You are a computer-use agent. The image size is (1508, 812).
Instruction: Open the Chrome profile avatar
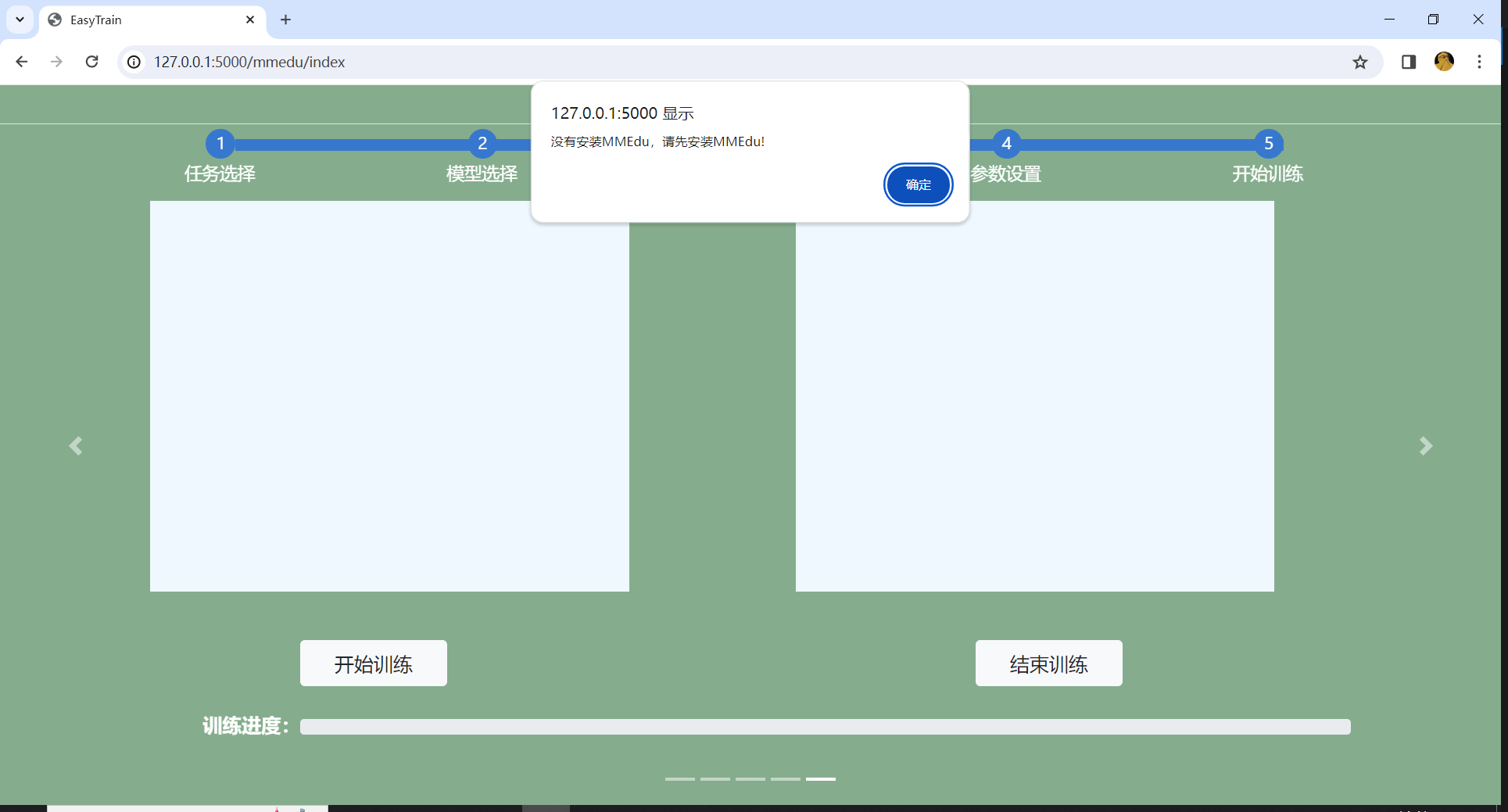point(1444,62)
